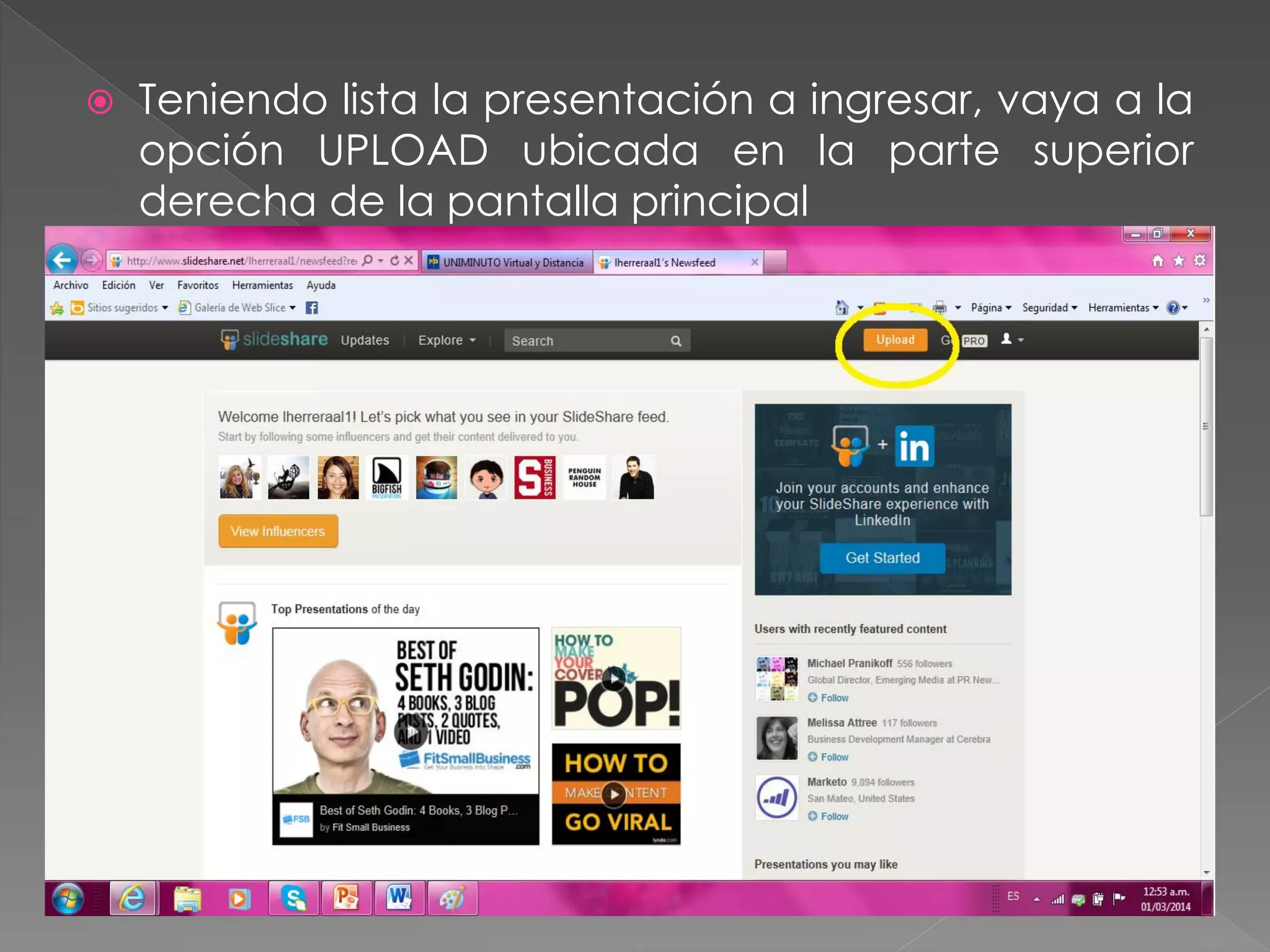Screen dimensions: 1270x952
Task: Open the command bar help icon
Action: coord(1173,307)
